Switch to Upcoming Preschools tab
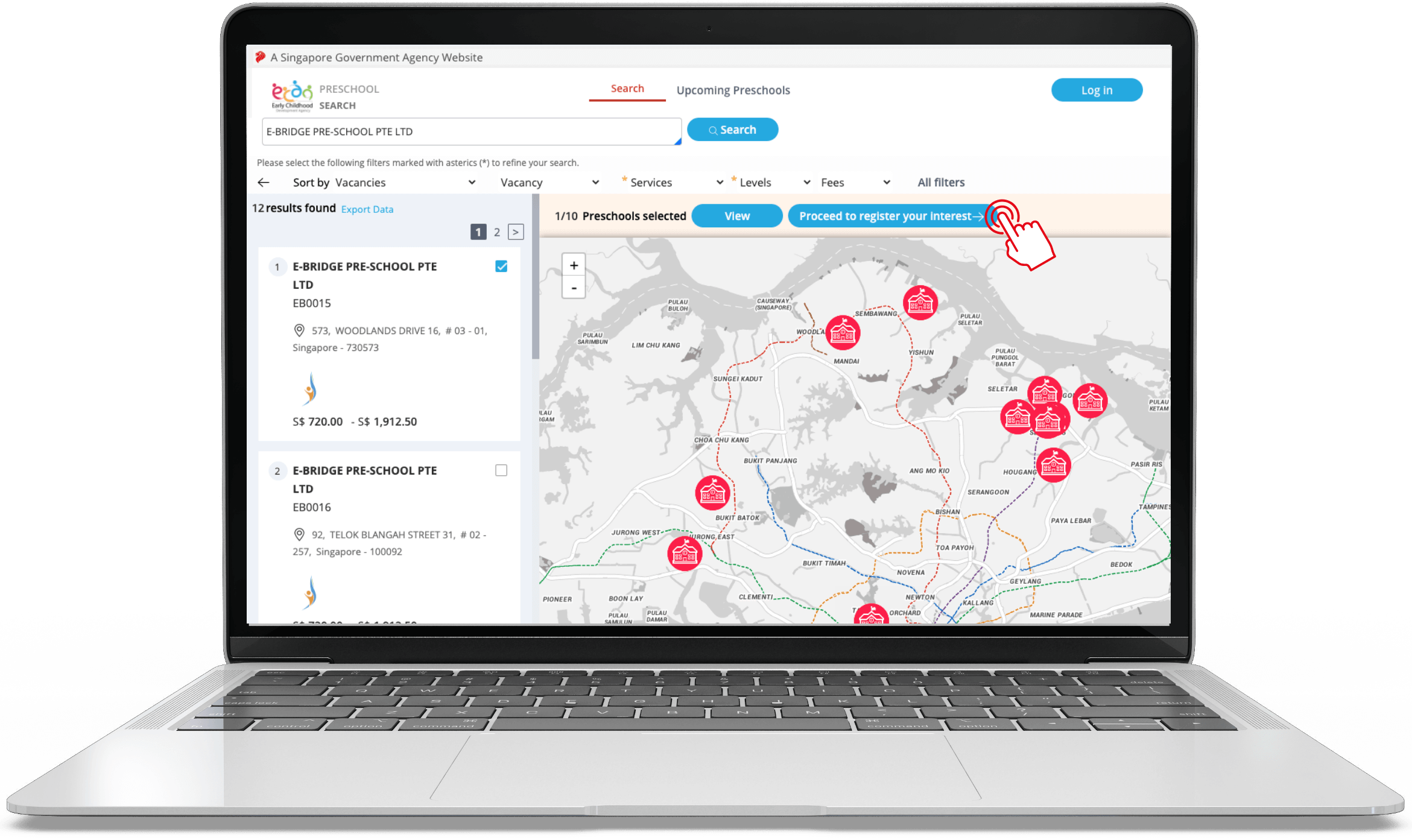 tap(733, 90)
